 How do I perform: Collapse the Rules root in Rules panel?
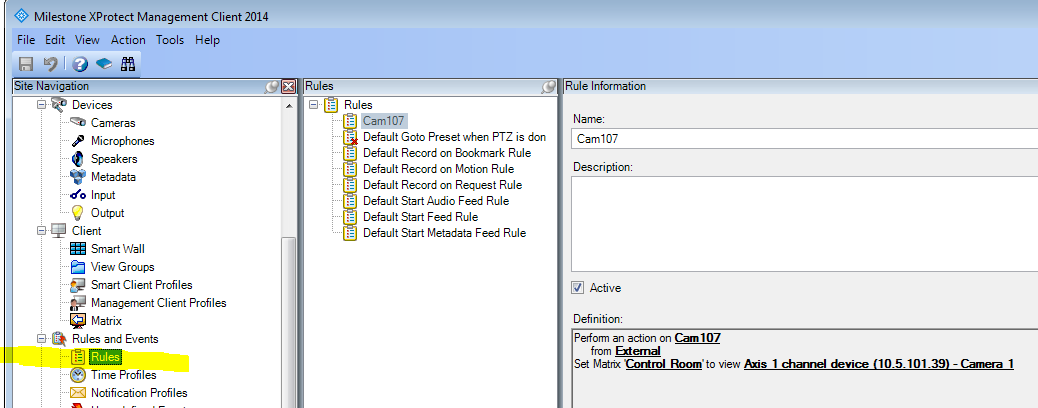tap(313, 105)
